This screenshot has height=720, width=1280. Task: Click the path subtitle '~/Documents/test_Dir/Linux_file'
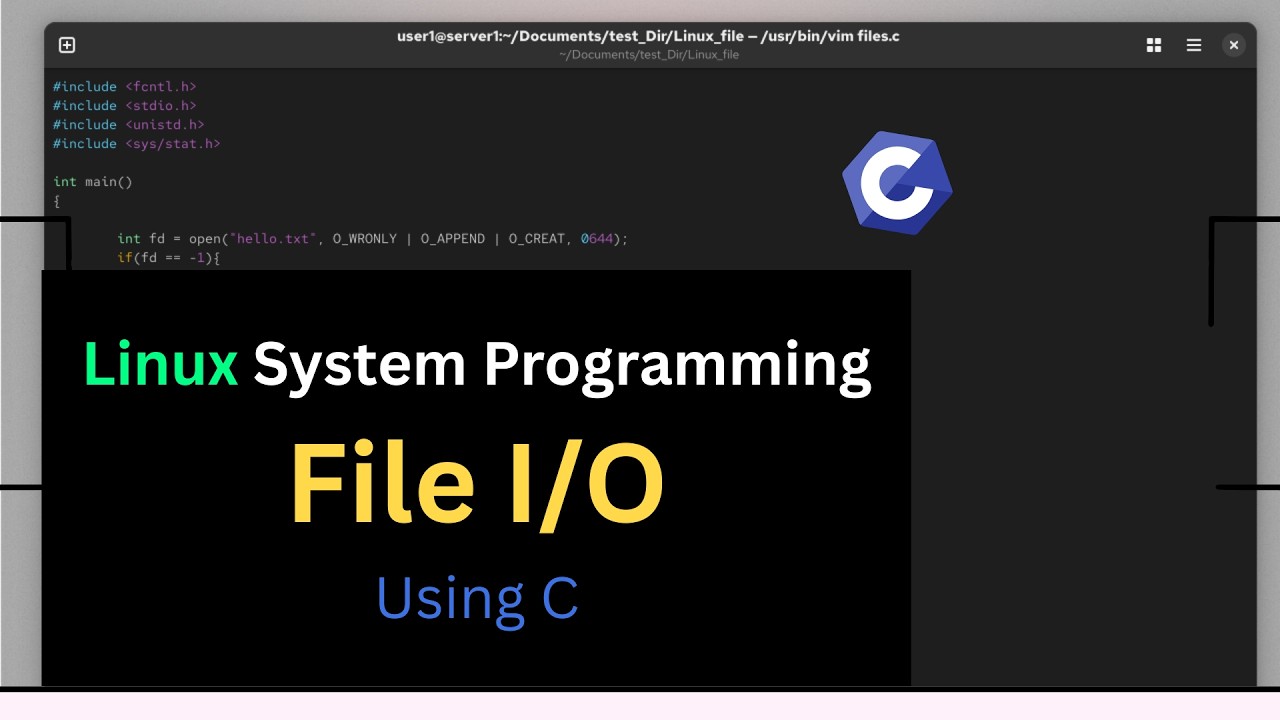coord(649,55)
